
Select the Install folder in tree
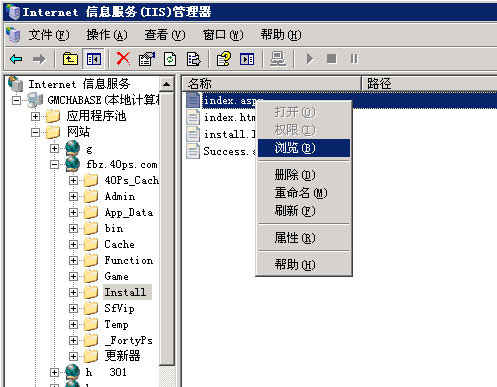[x=126, y=292]
